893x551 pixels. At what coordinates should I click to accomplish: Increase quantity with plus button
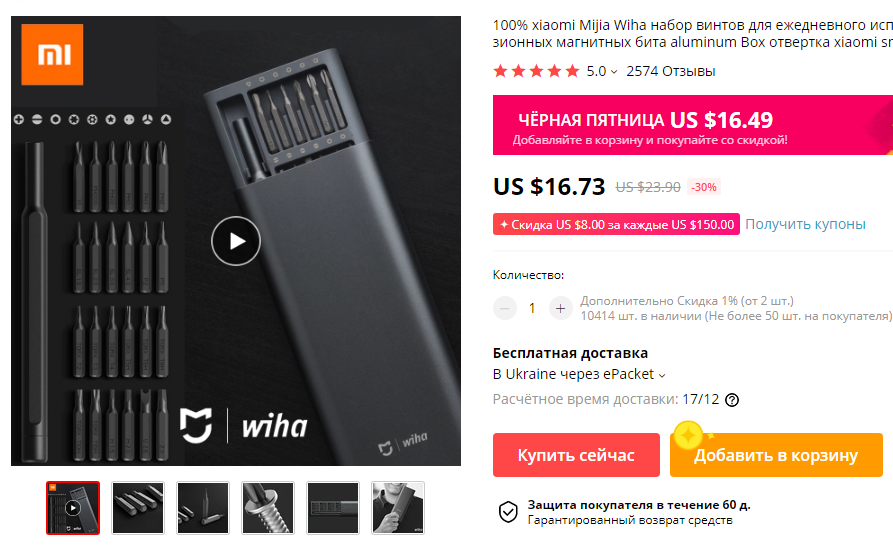(x=560, y=308)
